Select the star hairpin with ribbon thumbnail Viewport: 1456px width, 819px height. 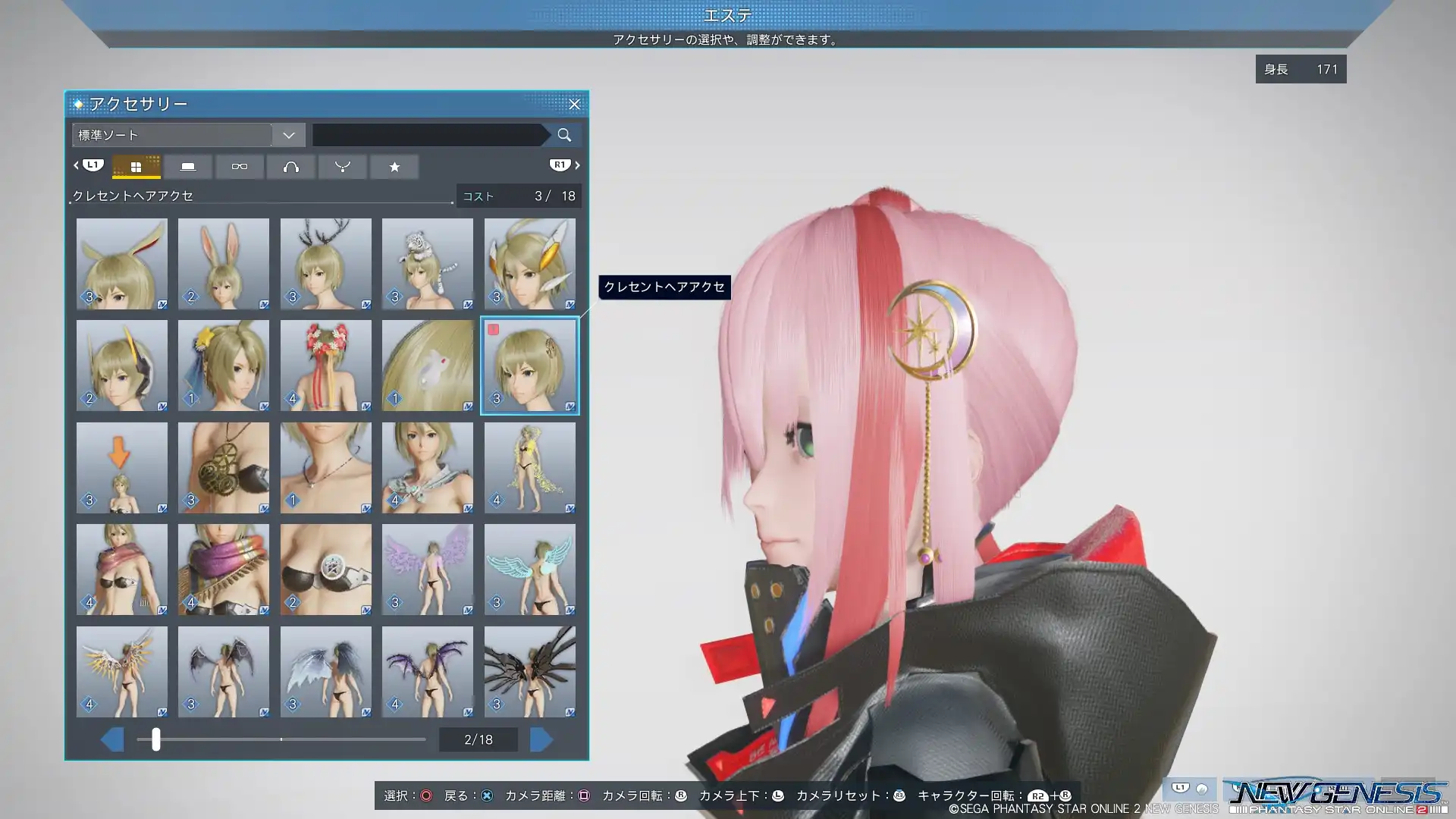224,366
